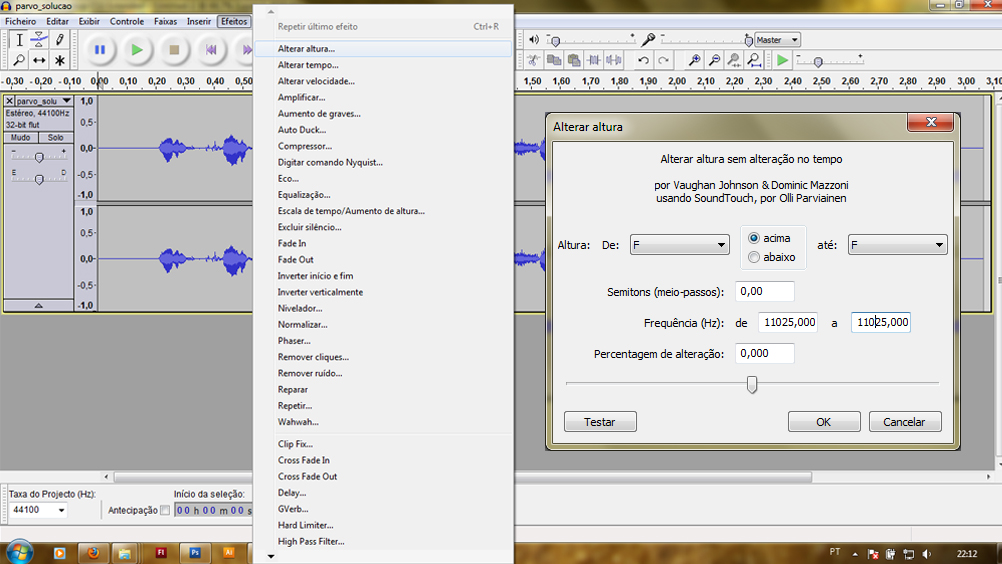Select the Time Shift tool
Screen dimensions: 1002x564
point(39,60)
